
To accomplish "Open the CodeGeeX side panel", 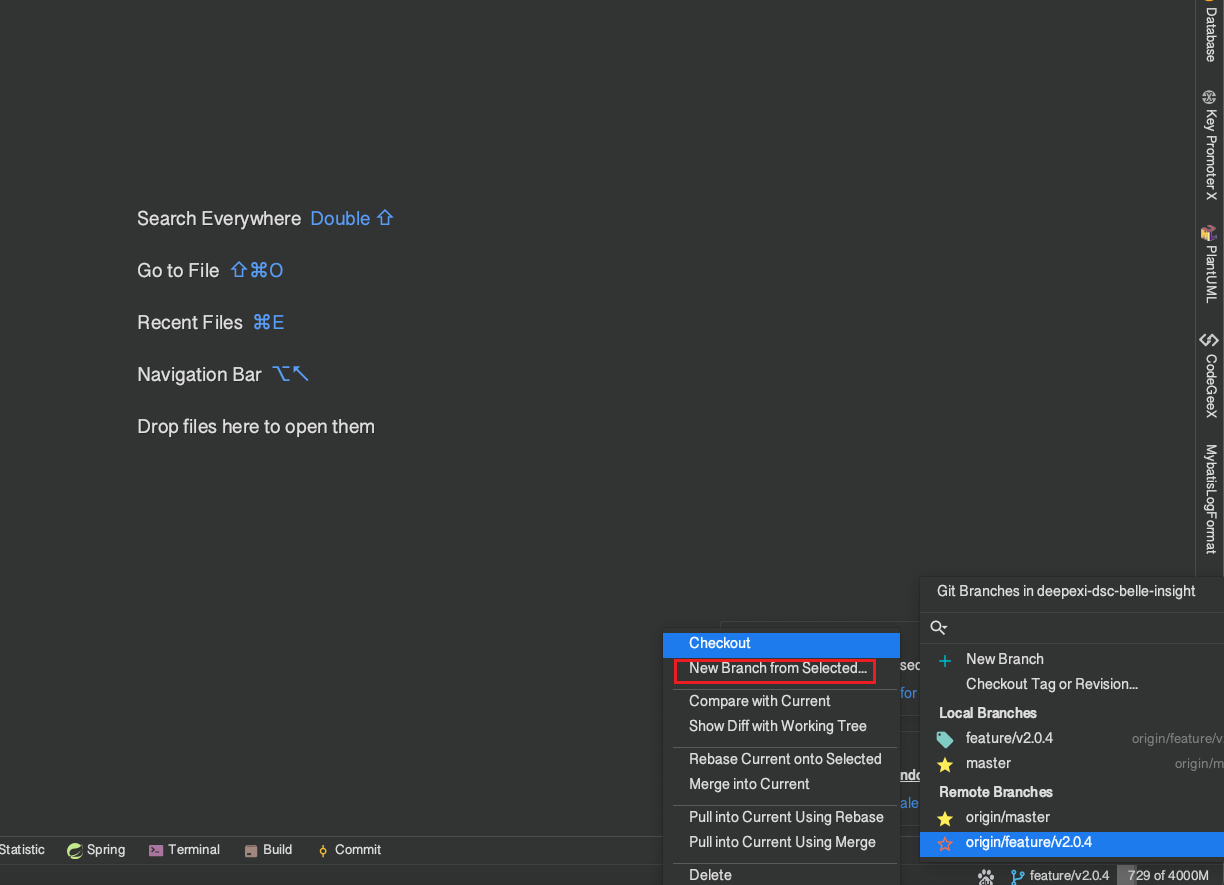I will 1210,374.
